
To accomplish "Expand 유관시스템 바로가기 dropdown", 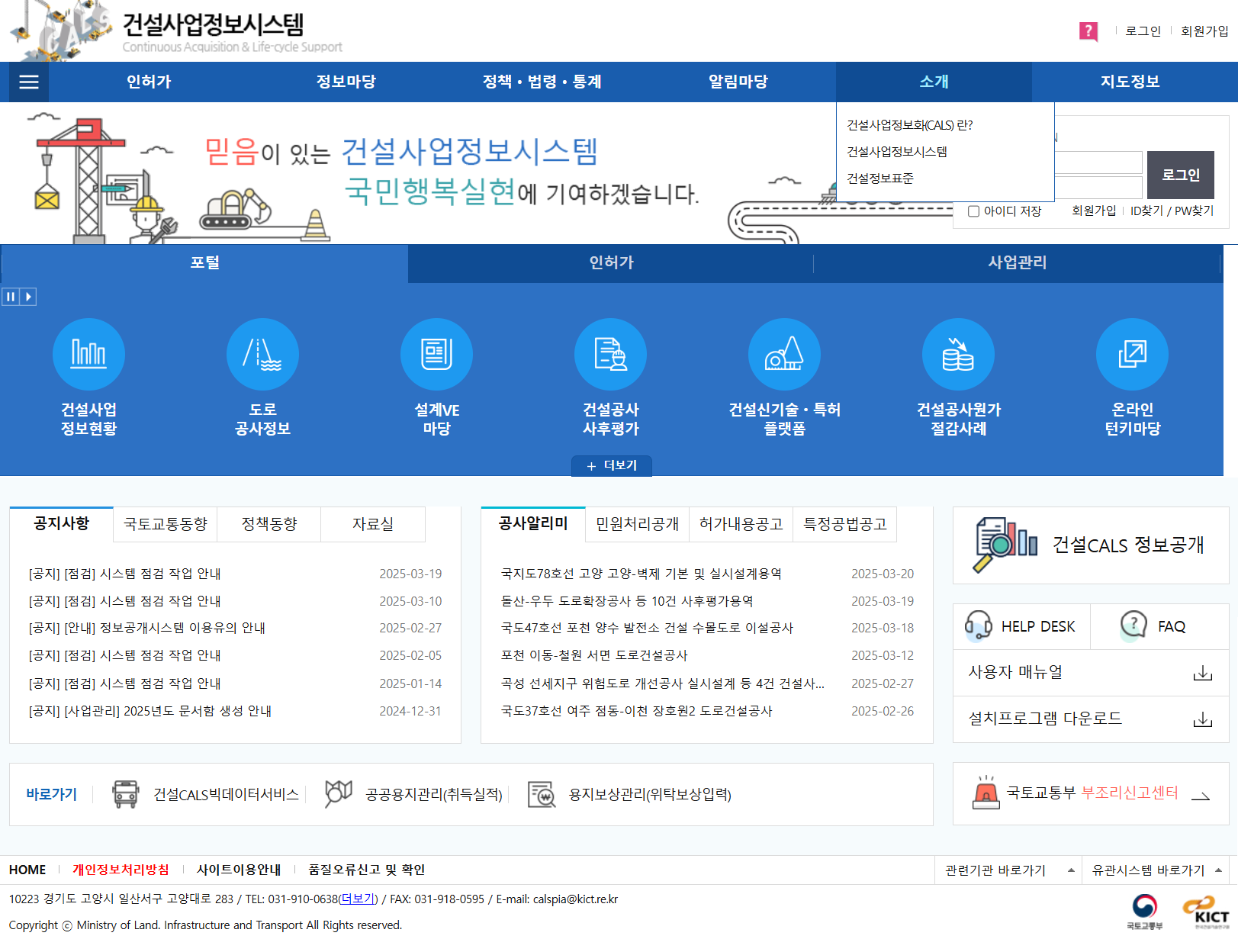I will pos(1156,870).
